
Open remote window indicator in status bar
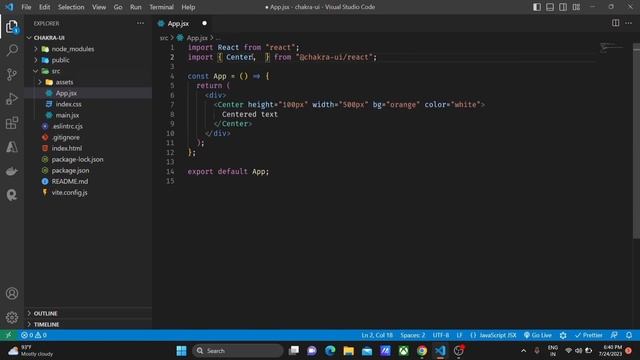pyautogui.click(x=9, y=335)
